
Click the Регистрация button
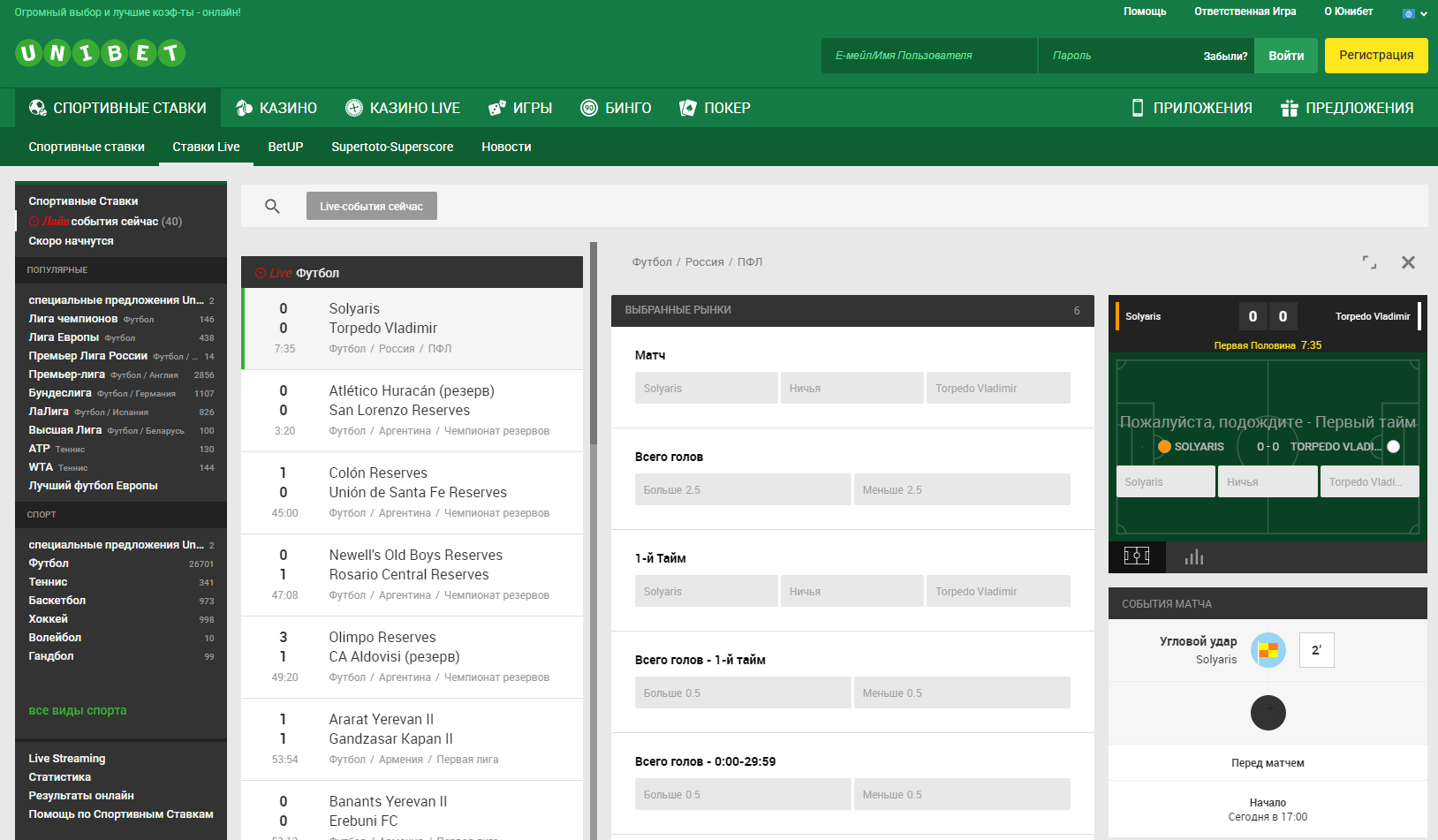(x=1376, y=56)
